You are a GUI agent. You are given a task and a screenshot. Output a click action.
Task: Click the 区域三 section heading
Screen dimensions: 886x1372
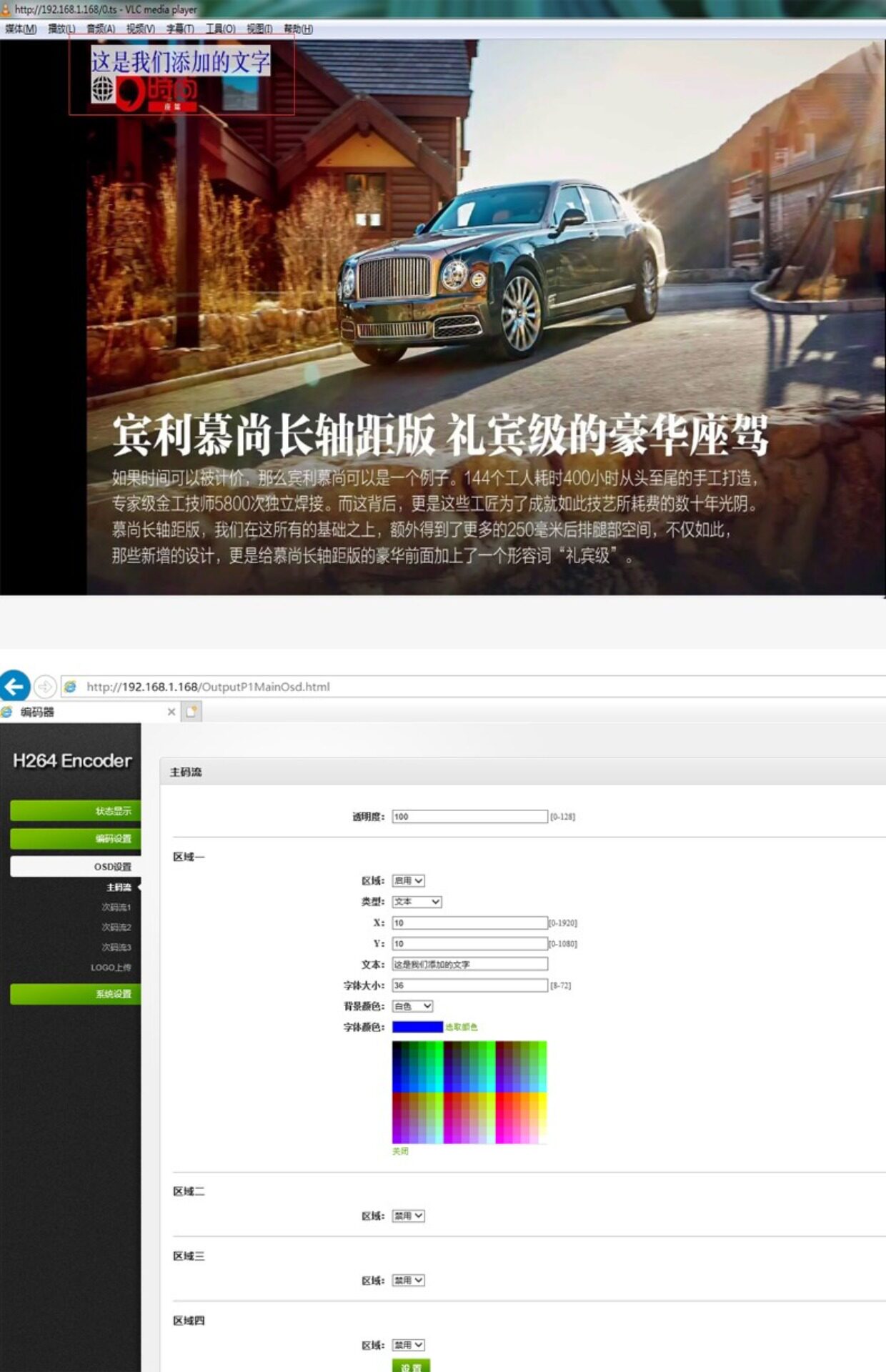click(x=189, y=1256)
